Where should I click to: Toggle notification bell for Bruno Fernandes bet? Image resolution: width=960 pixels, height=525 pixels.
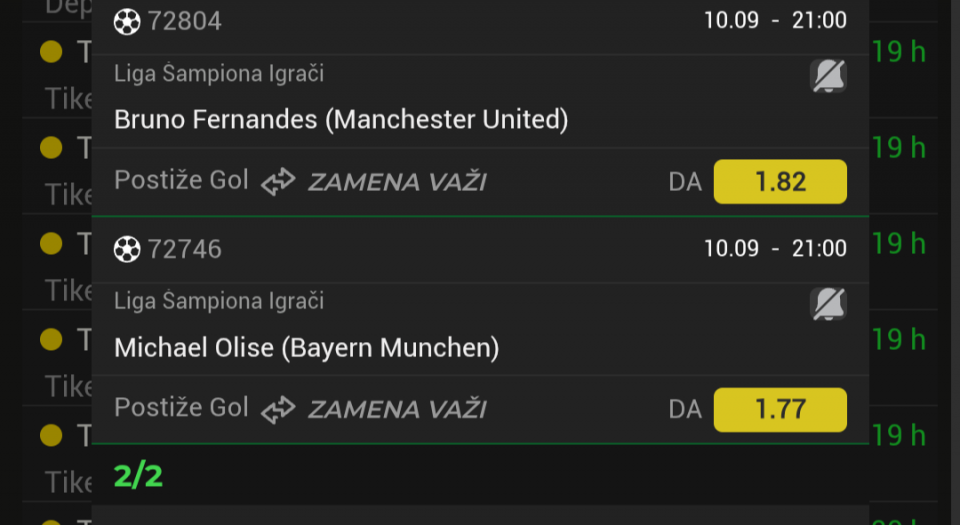[x=828, y=76]
